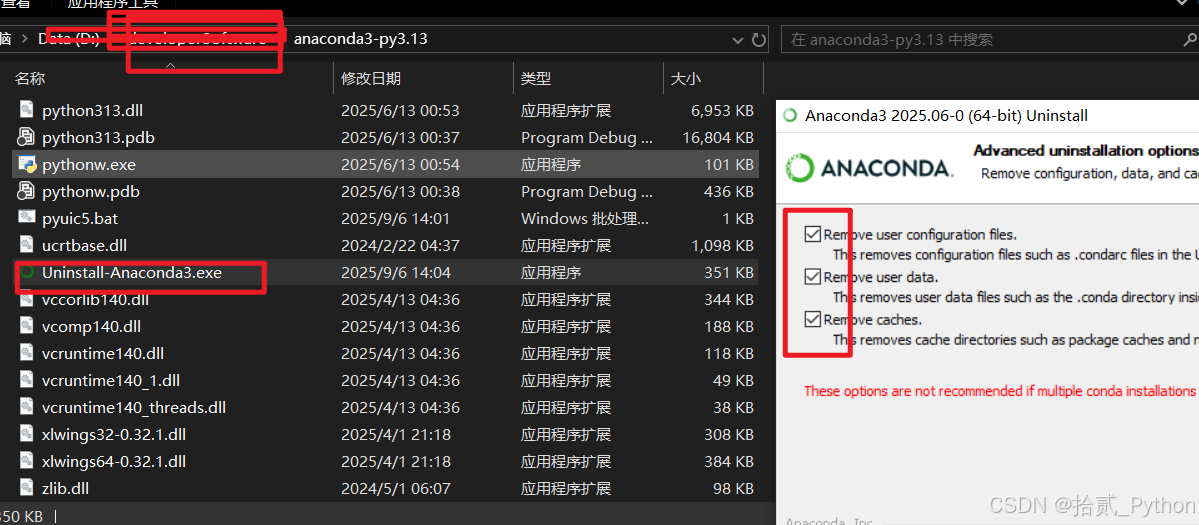Click the refresh icon beside address bar
The height and width of the screenshot is (525, 1199).
[759, 39]
